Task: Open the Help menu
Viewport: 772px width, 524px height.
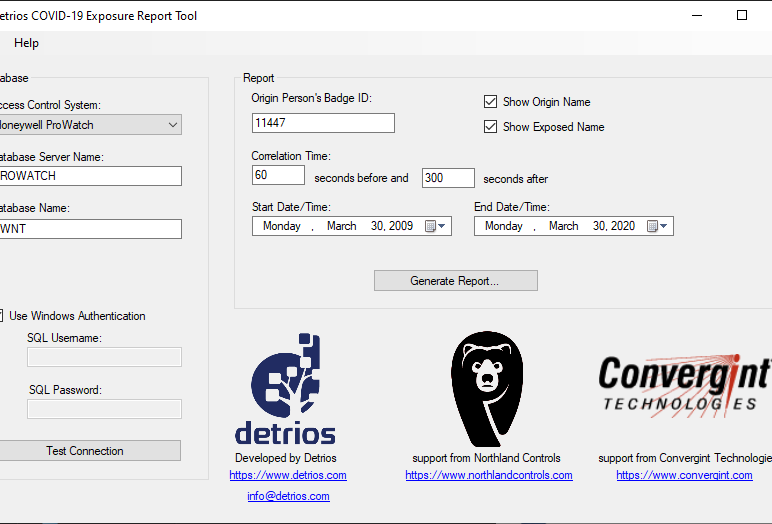Action: coord(27,43)
